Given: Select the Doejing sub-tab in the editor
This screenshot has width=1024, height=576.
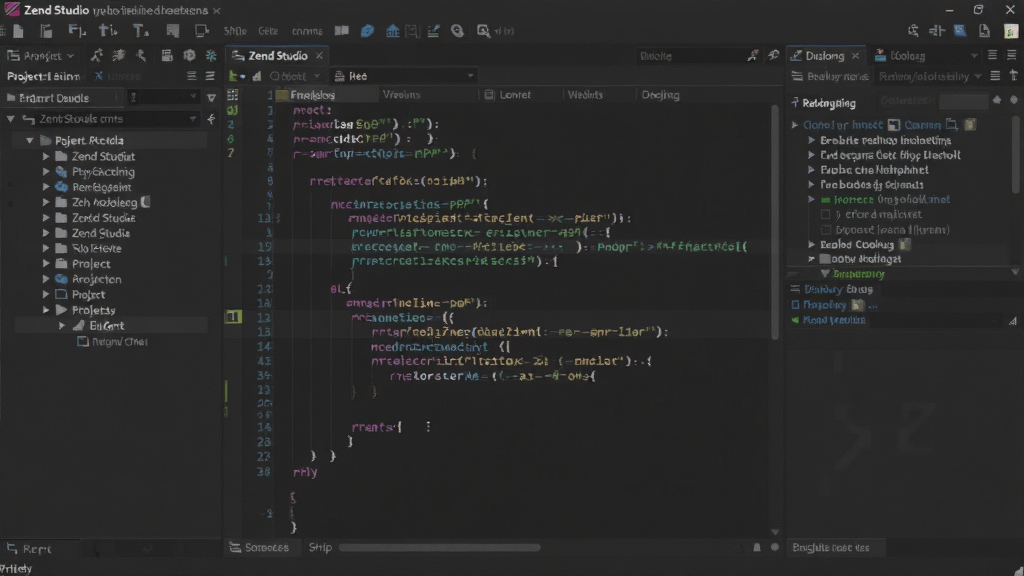Looking at the screenshot, I should 660,95.
